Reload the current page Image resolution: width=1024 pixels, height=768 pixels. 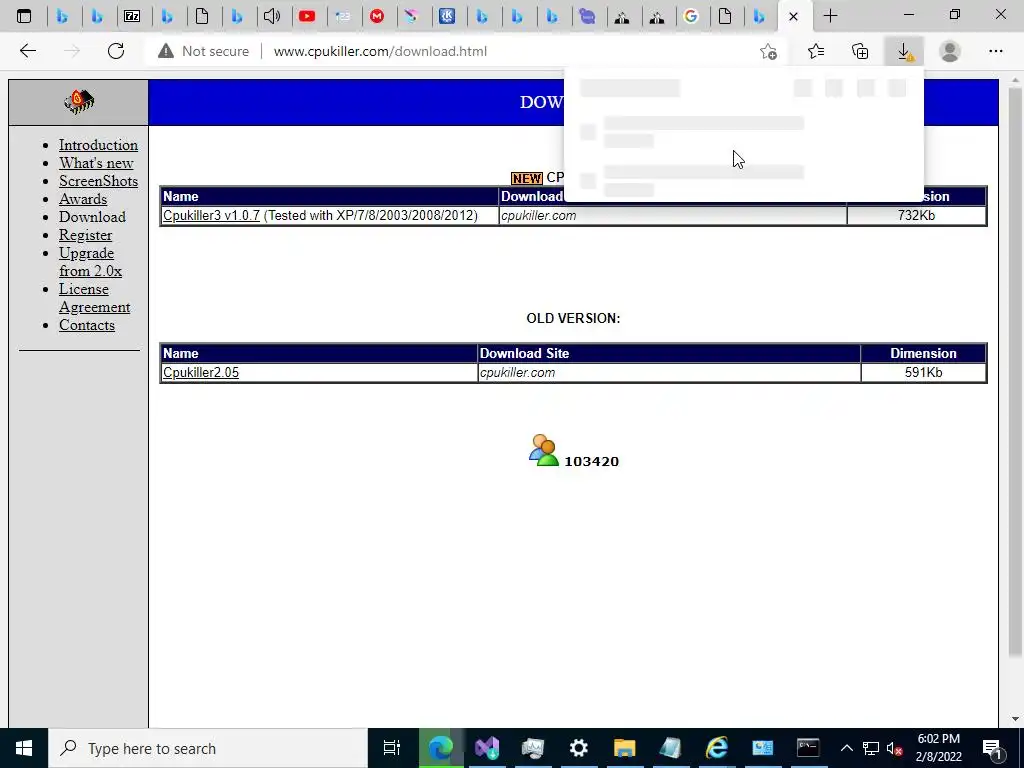click(116, 51)
